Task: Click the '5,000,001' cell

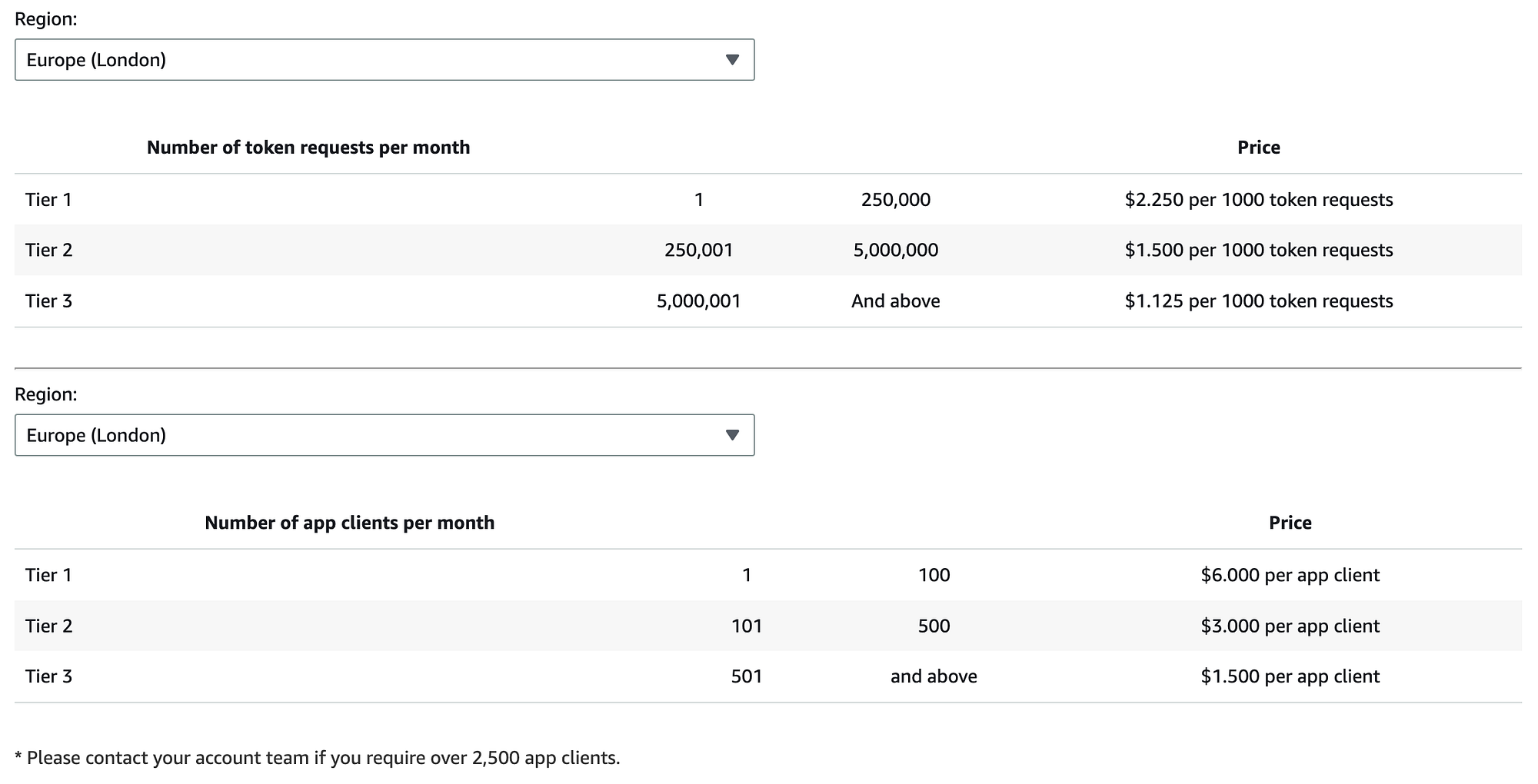Action: (x=699, y=301)
